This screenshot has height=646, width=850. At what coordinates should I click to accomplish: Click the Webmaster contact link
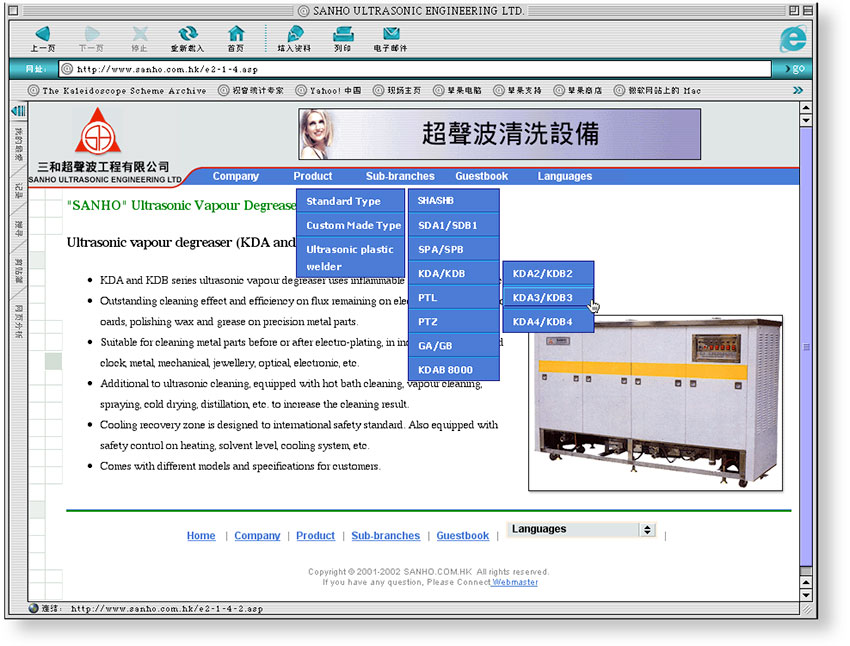515,582
